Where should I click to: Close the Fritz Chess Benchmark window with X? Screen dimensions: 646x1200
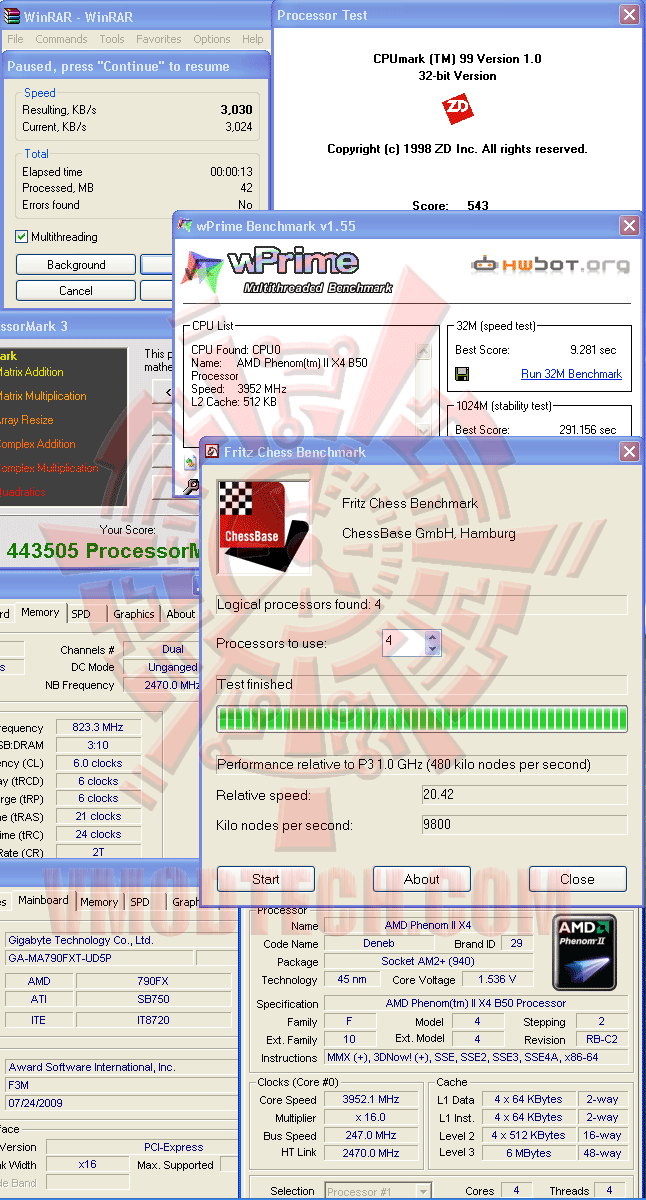pos(630,452)
